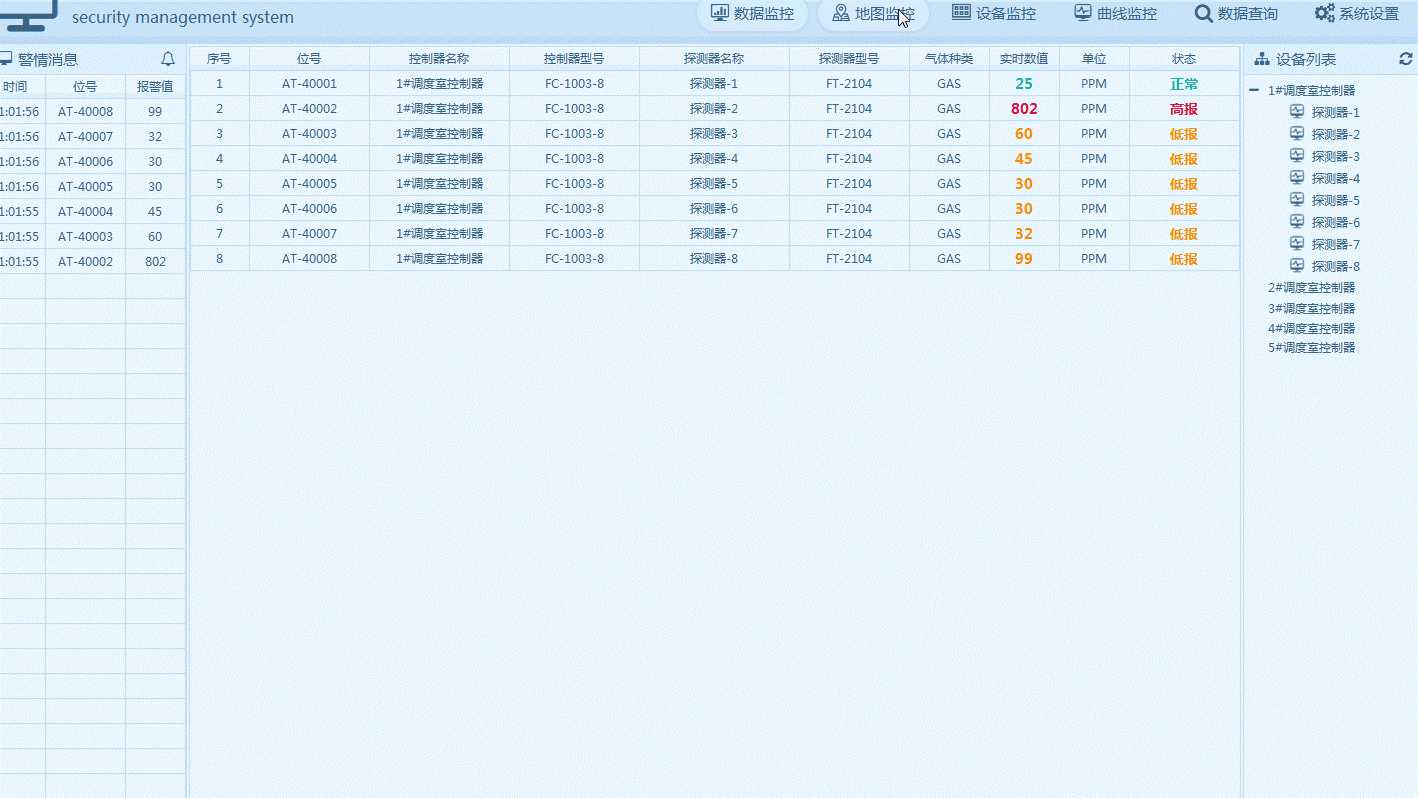Open 系统设置 tab
The width and height of the screenshot is (1418, 798).
tap(1357, 14)
